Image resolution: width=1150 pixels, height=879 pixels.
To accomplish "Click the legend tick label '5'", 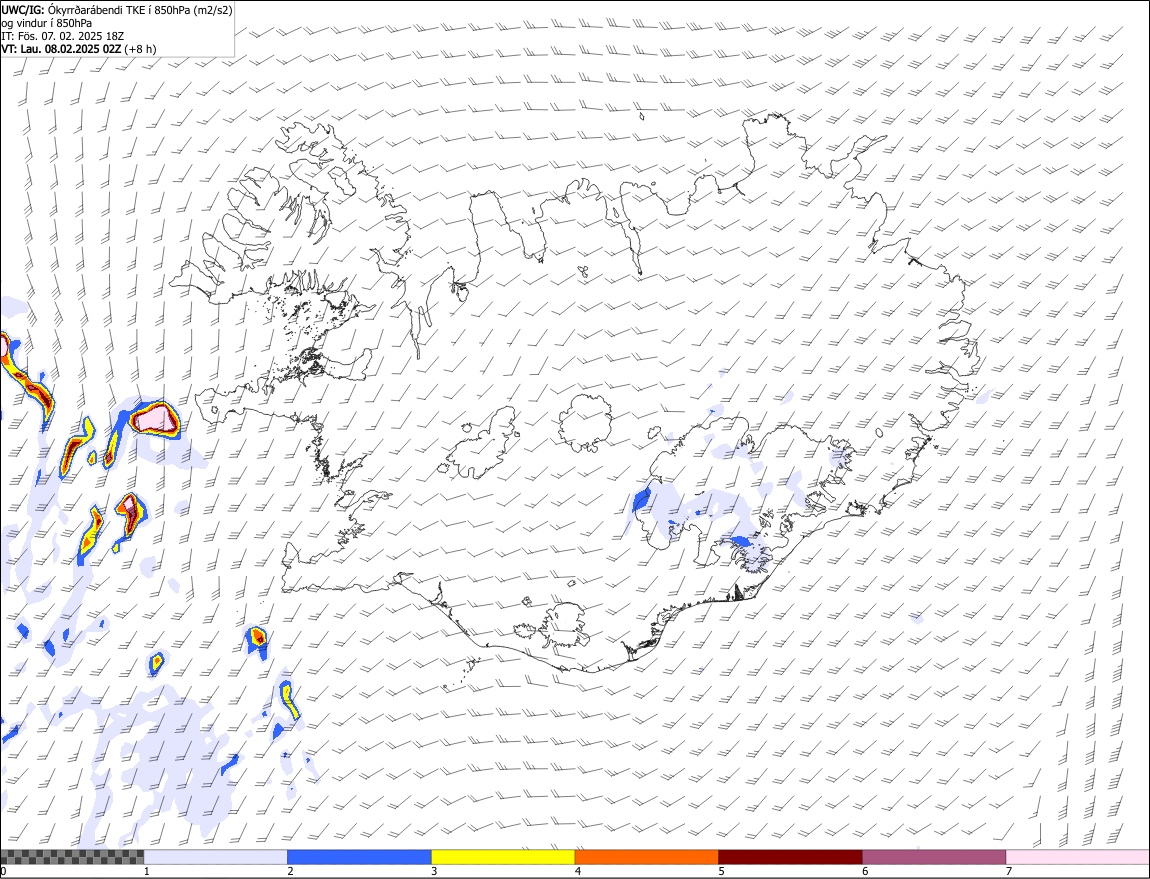I will [x=722, y=871].
